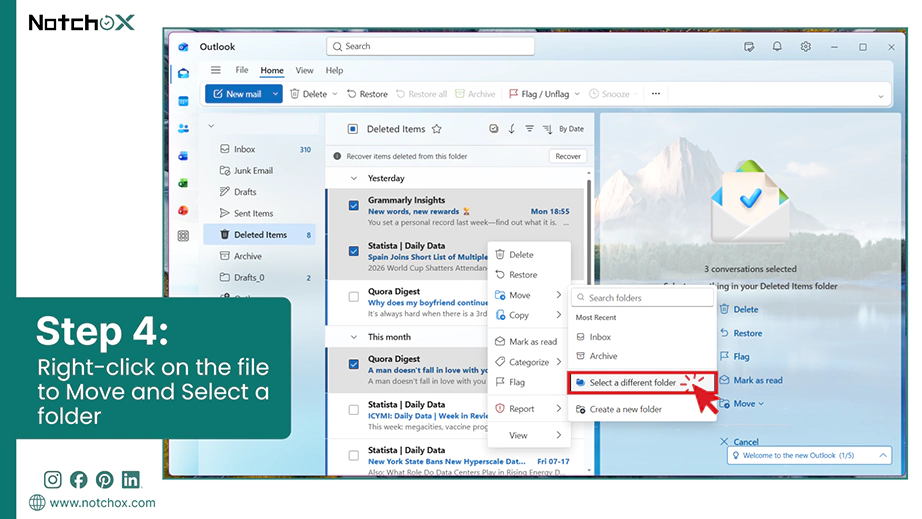Open the Help tab
Viewport: 922px width, 519px height.
334,70
